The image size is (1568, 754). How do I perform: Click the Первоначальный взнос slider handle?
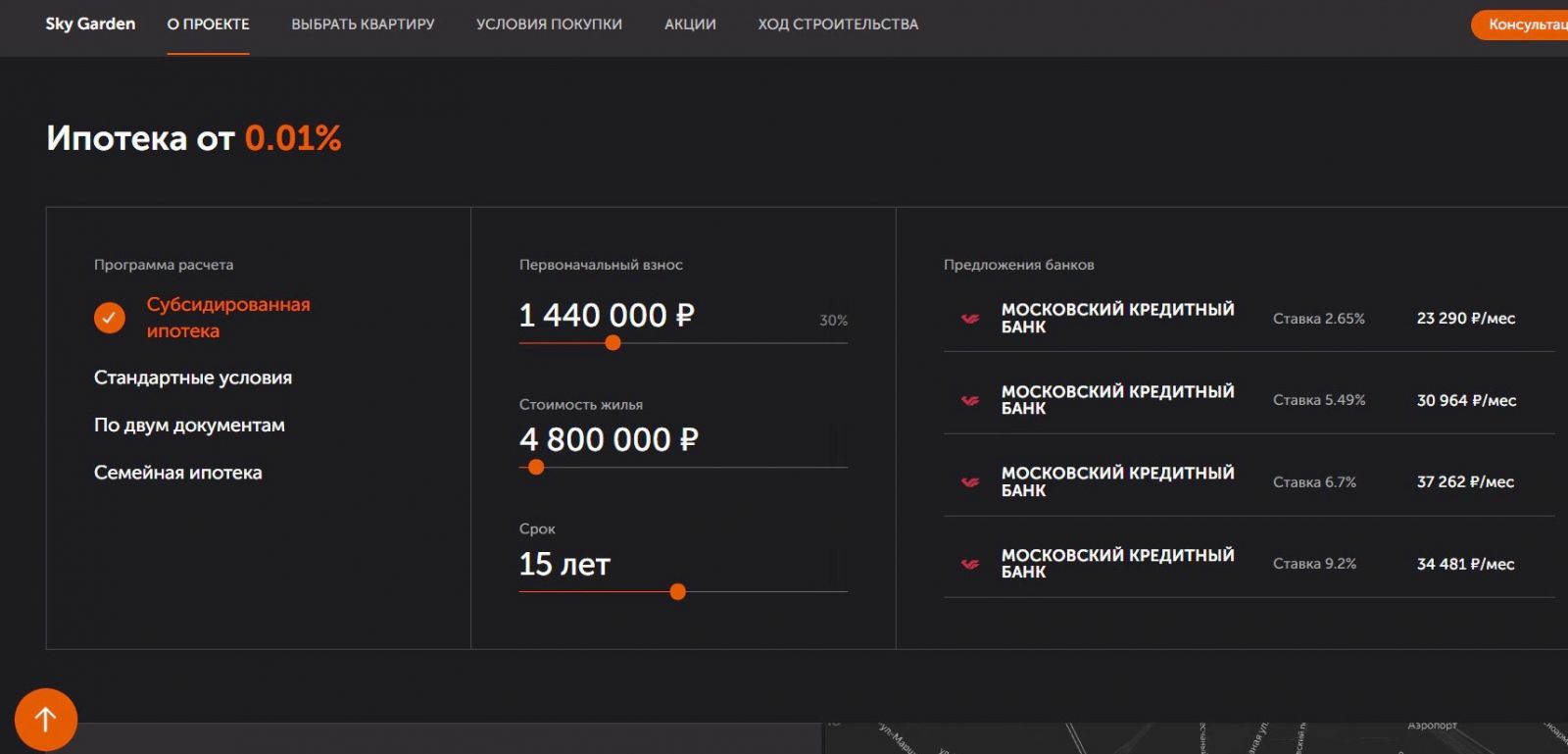coord(613,343)
